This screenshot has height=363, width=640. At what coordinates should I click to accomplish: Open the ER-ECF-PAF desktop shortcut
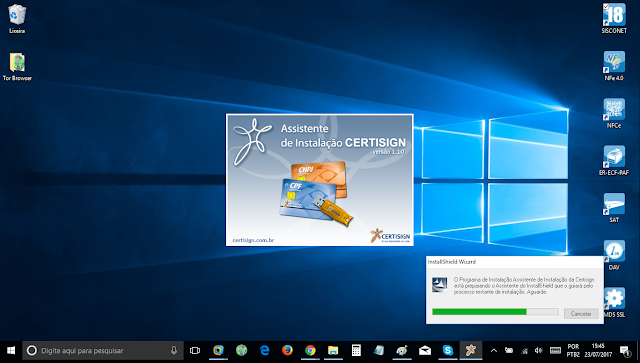pos(614,160)
